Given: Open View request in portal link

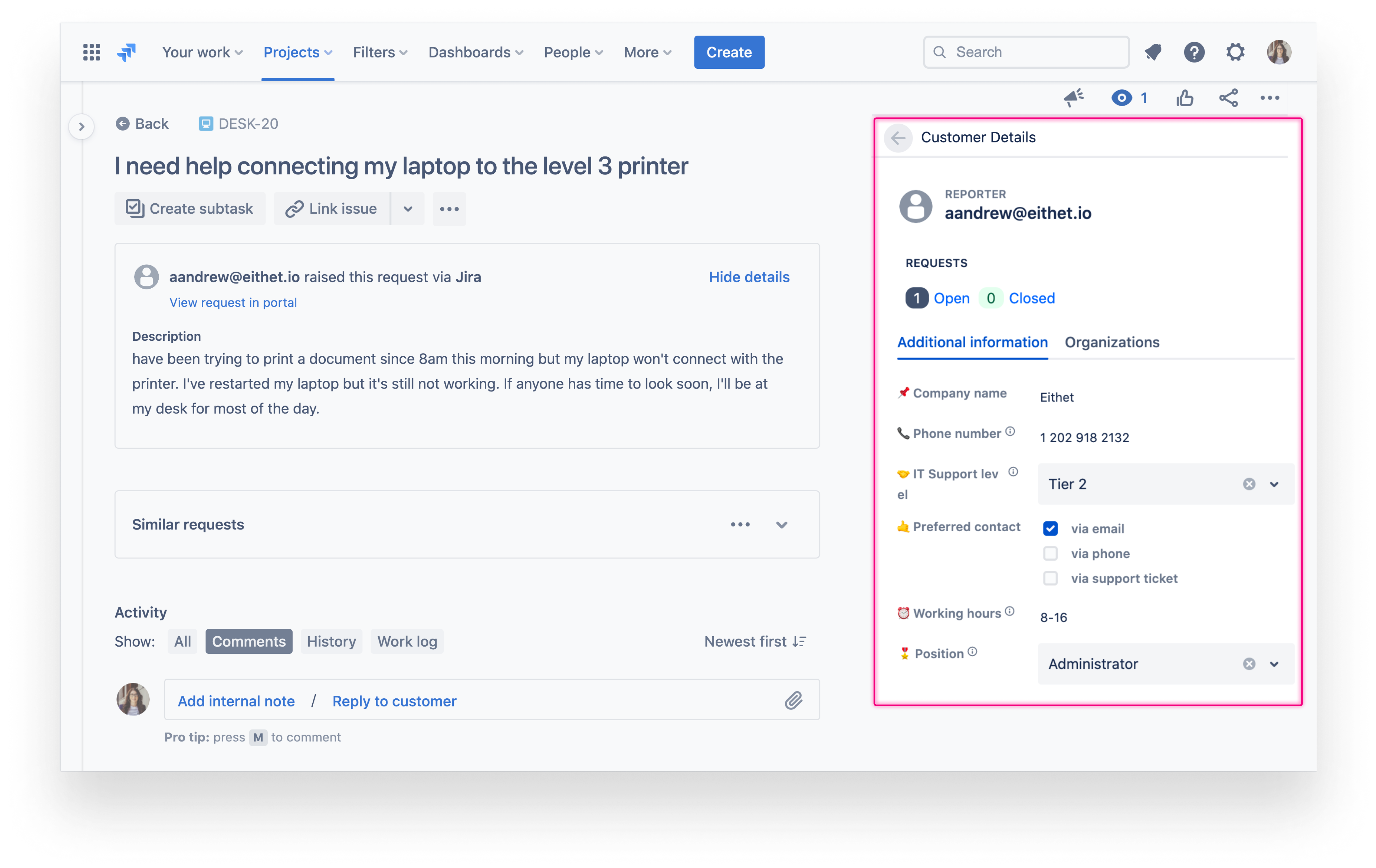Looking at the screenshot, I should [233, 302].
